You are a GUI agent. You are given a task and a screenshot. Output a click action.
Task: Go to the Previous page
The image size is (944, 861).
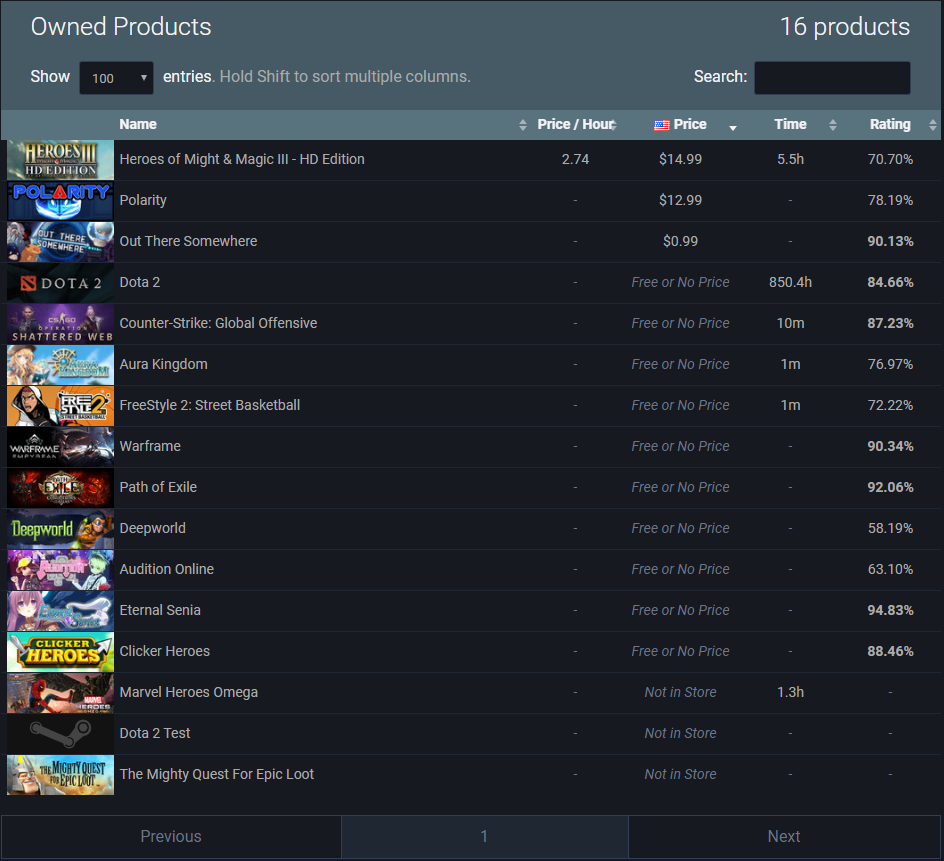[x=171, y=837]
